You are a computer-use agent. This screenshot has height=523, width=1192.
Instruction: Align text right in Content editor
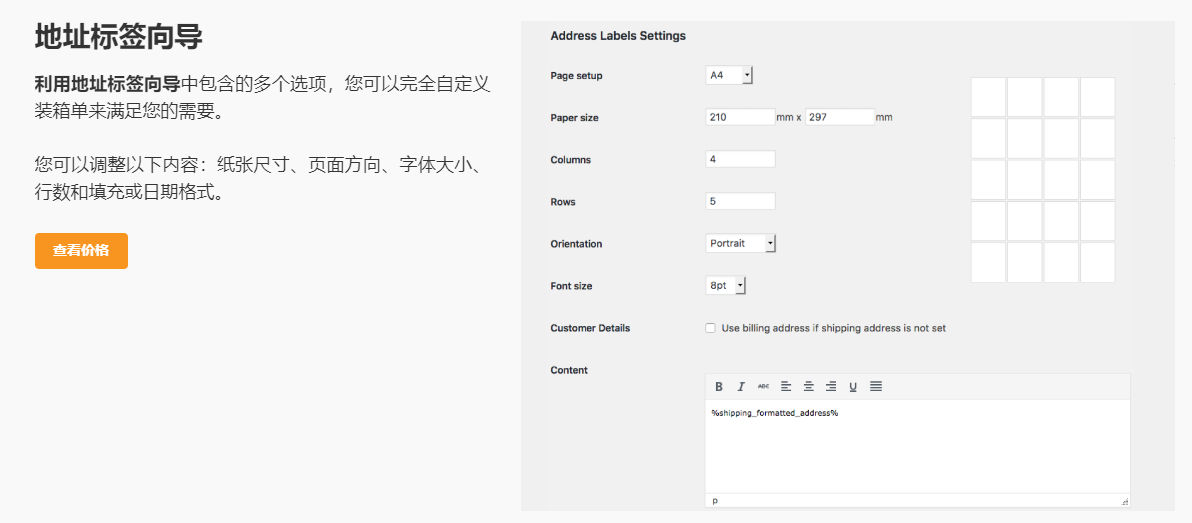pos(831,387)
